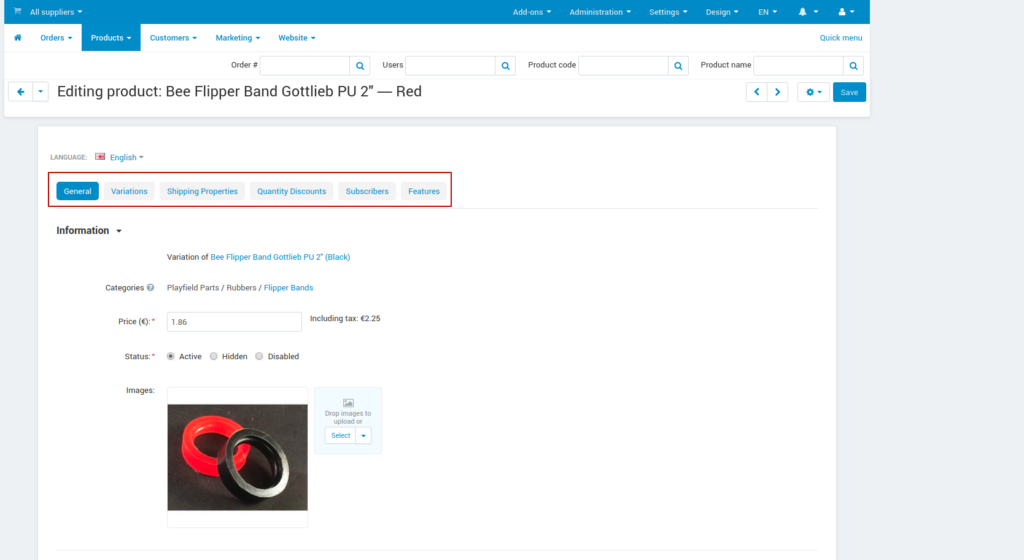Screen dimensions: 1024x560
Task: Open the notifications bell menu
Action: 808,12
